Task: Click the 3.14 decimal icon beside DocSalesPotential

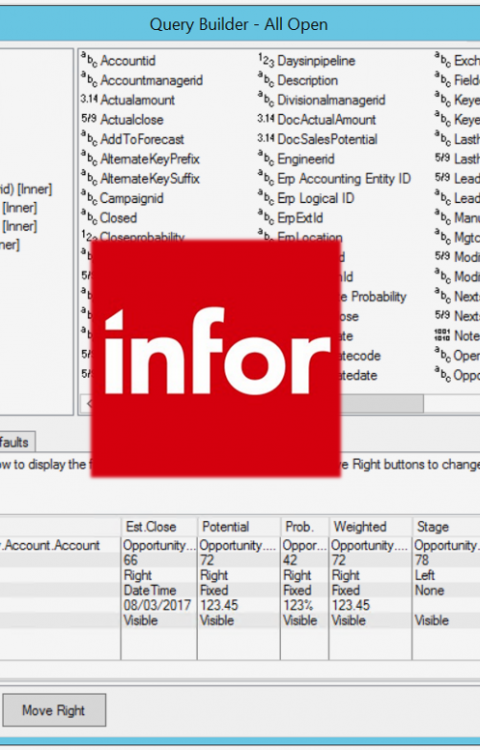Action: click(x=266, y=139)
